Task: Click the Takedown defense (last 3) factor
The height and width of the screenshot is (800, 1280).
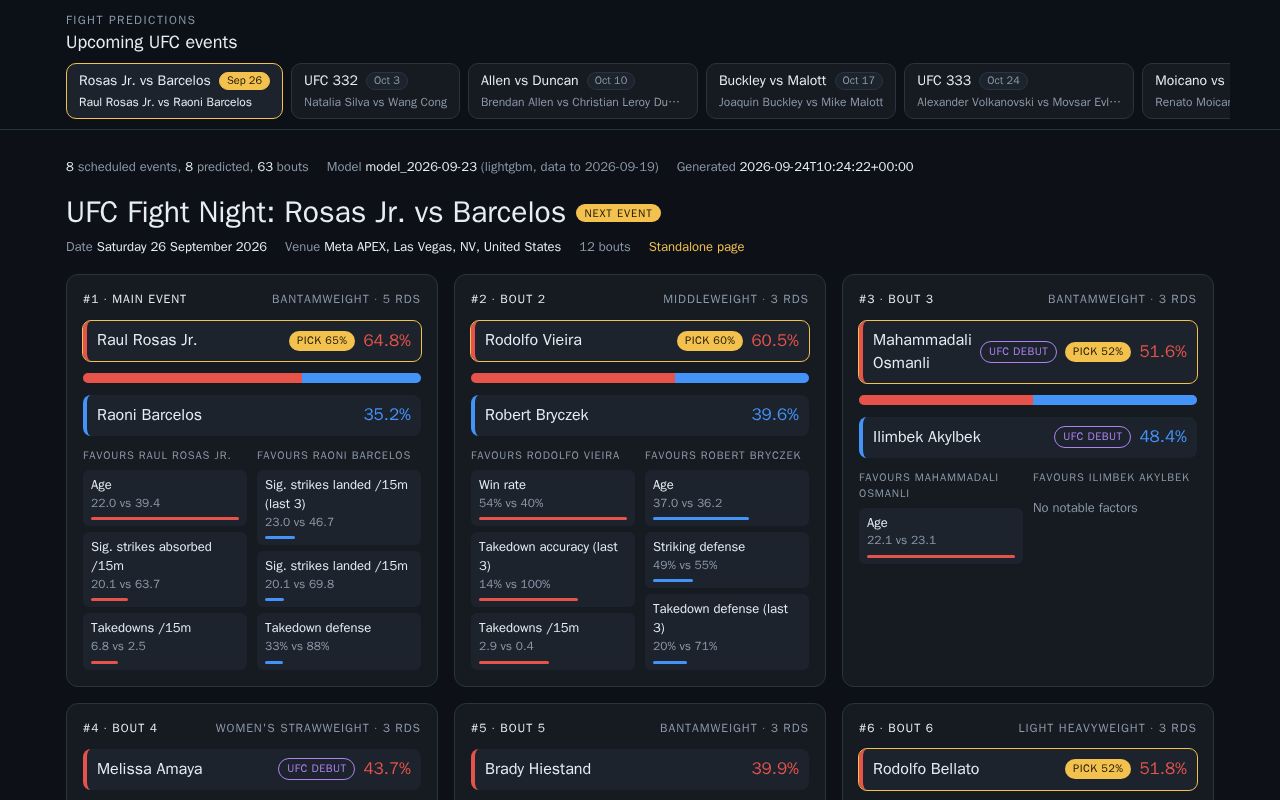Action: pyautogui.click(x=727, y=632)
